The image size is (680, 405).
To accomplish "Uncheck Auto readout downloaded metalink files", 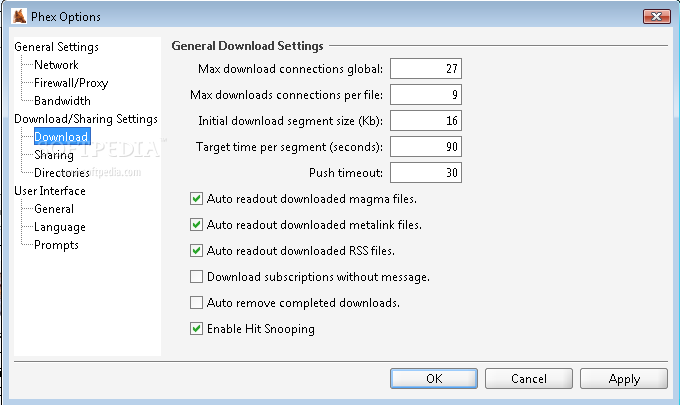I will click(196, 225).
